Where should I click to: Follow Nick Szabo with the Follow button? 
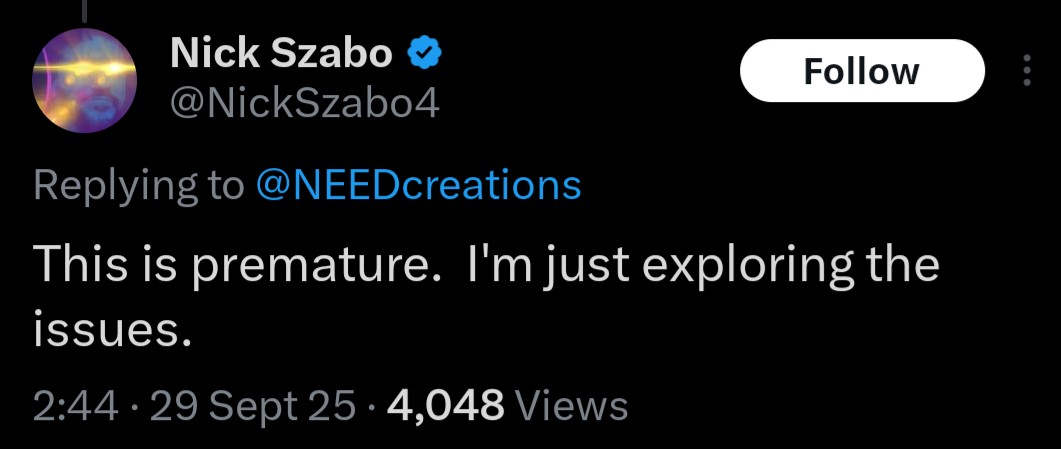pyautogui.click(x=862, y=70)
